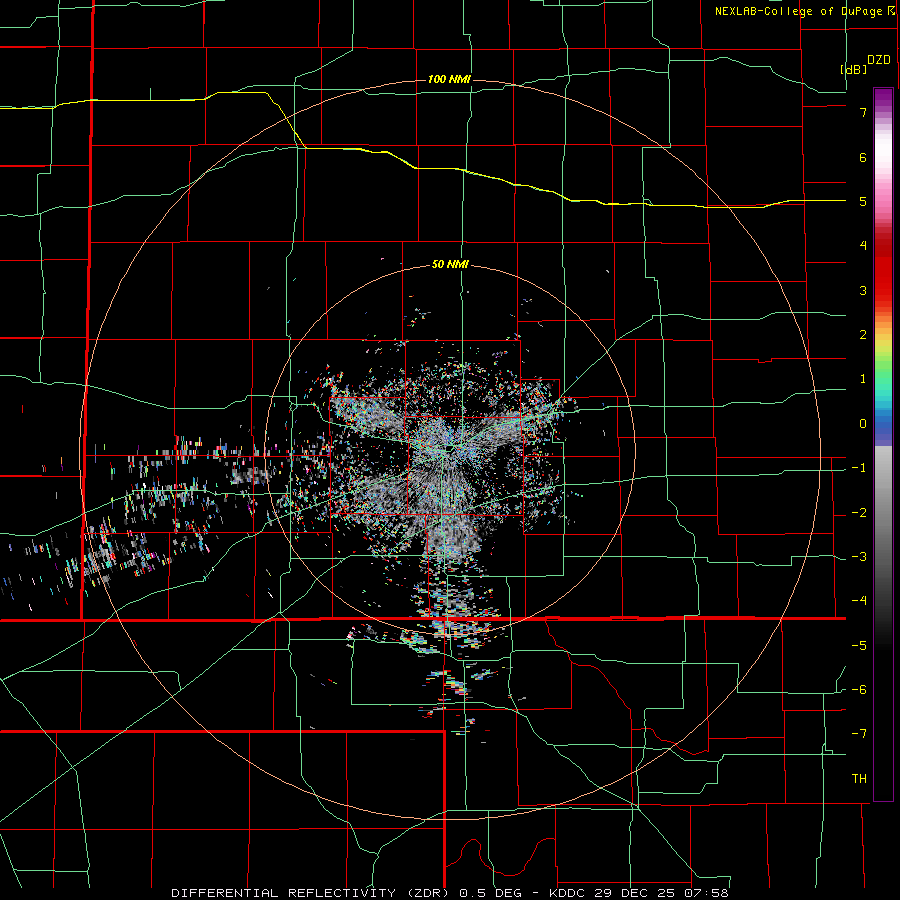Click the 100 NMI range ring label

pyautogui.click(x=449, y=79)
